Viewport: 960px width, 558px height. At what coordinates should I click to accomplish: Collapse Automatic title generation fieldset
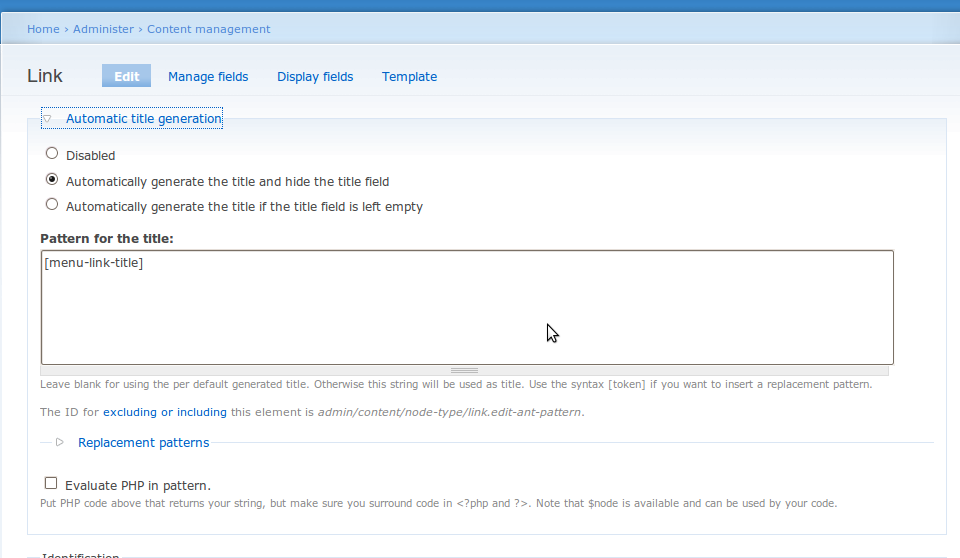144,119
